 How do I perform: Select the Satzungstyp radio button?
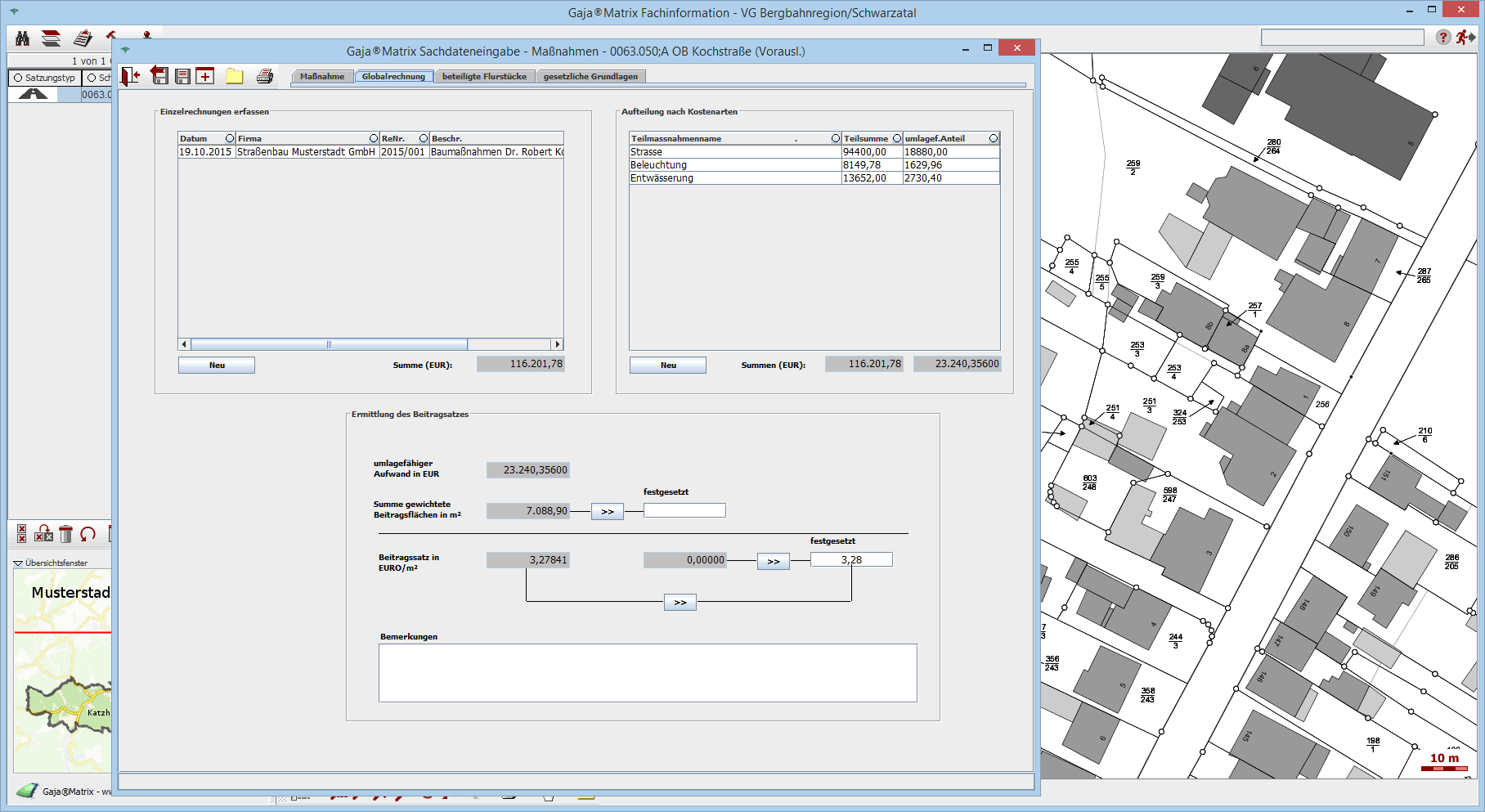point(18,78)
